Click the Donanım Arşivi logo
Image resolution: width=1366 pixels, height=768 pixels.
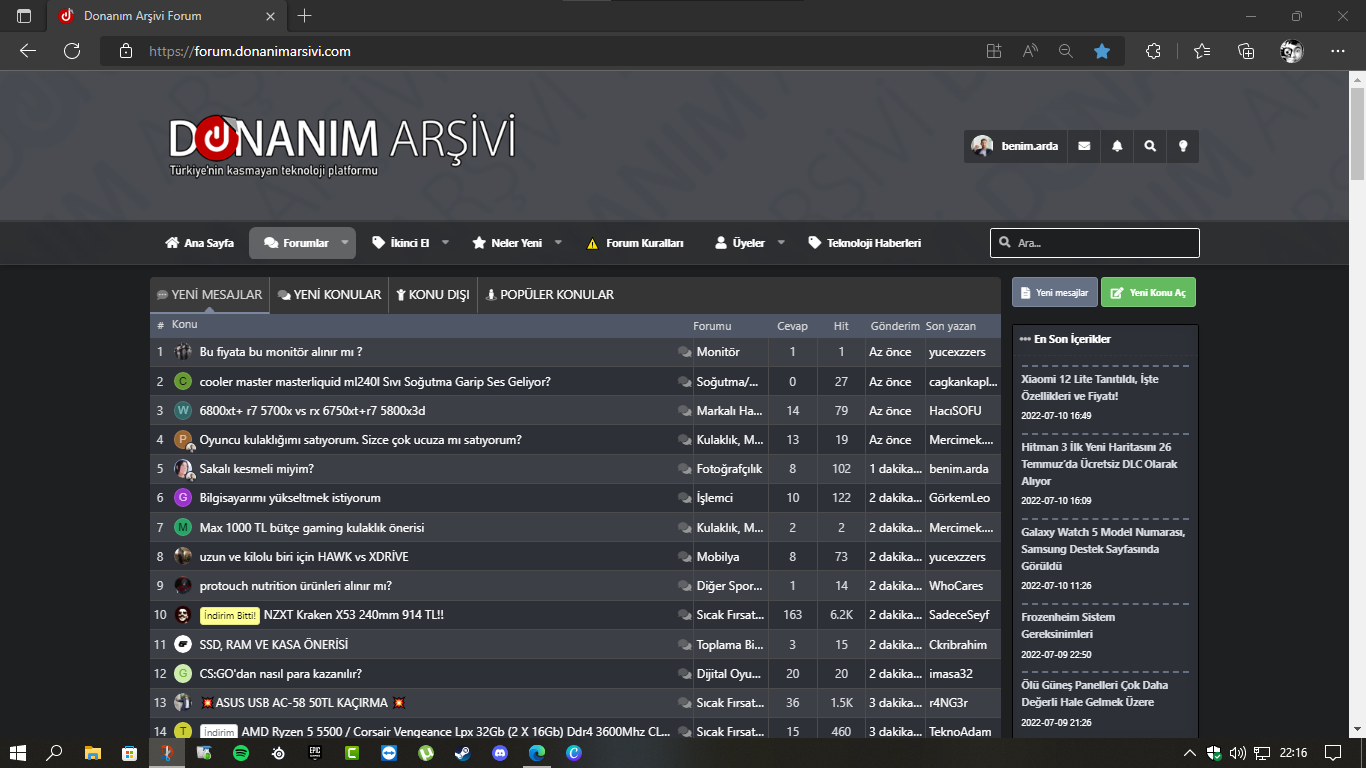pos(342,145)
